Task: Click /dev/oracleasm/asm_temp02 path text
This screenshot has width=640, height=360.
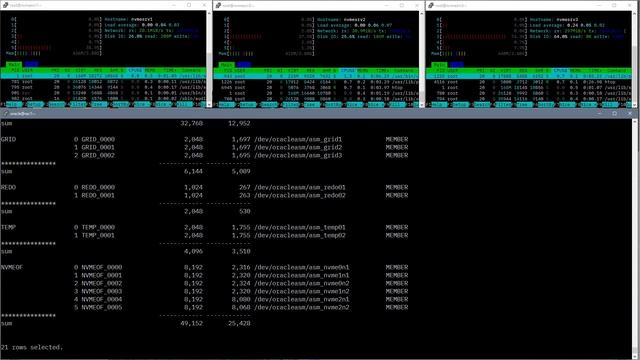Action: [x=300, y=236]
